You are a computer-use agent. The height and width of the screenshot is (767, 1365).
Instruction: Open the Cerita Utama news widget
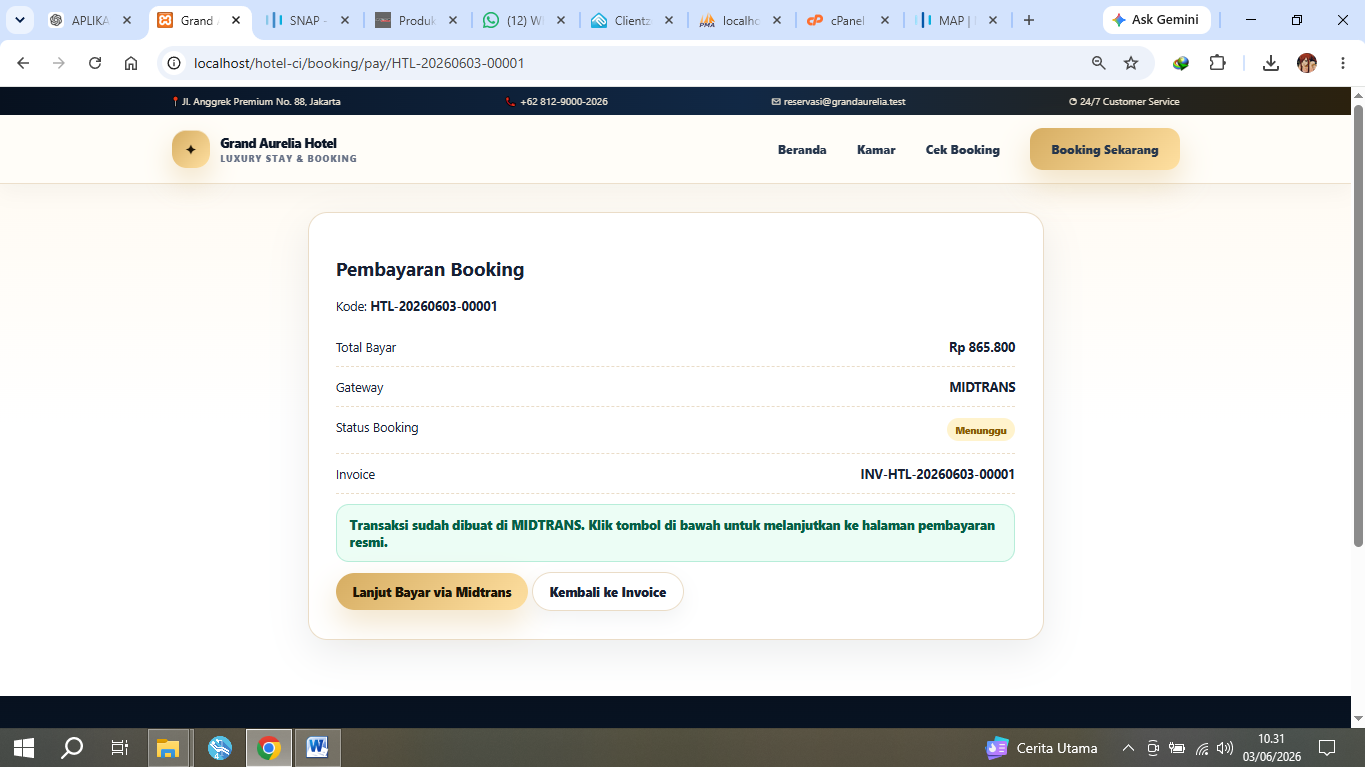(x=1041, y=748)
